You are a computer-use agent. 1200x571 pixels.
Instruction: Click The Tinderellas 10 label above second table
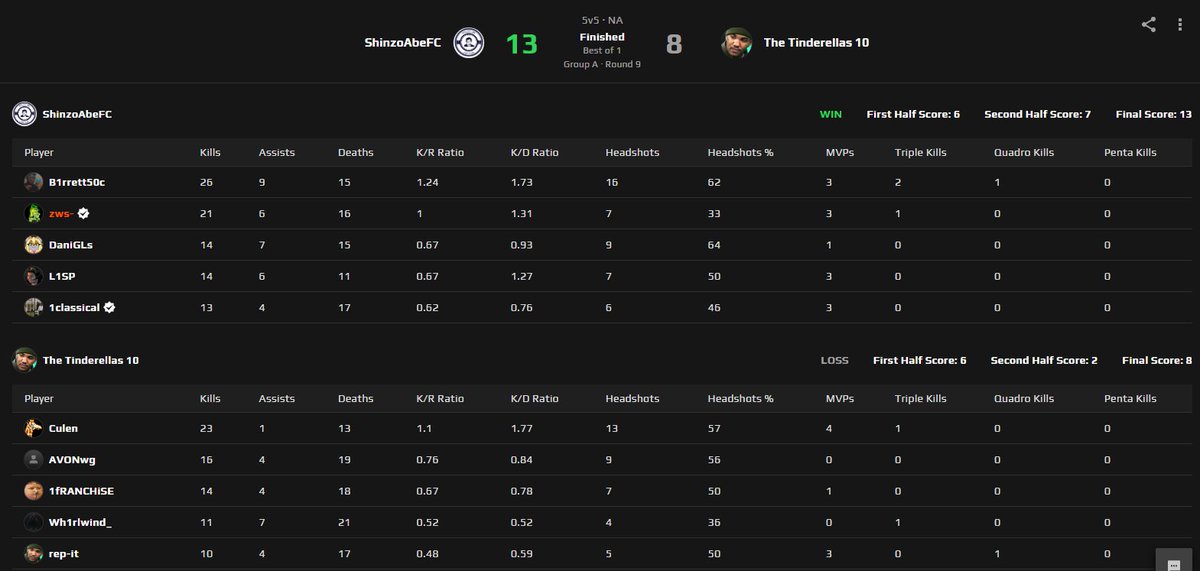click(x=91, y=360)
